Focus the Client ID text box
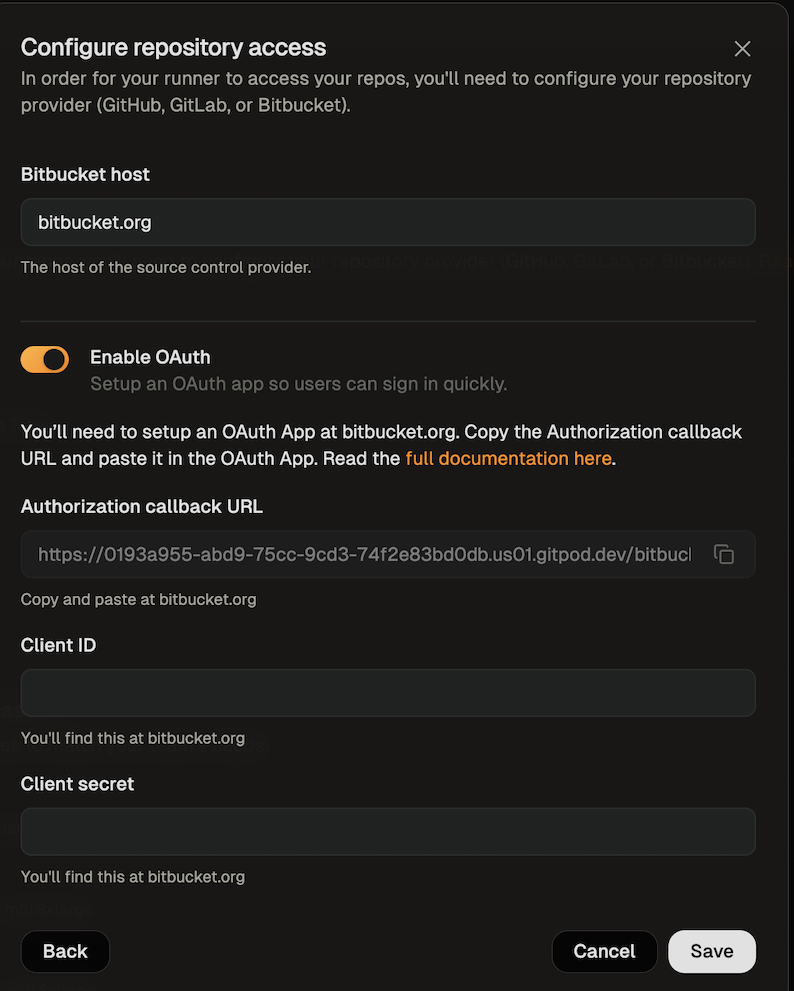 (387, 692)
